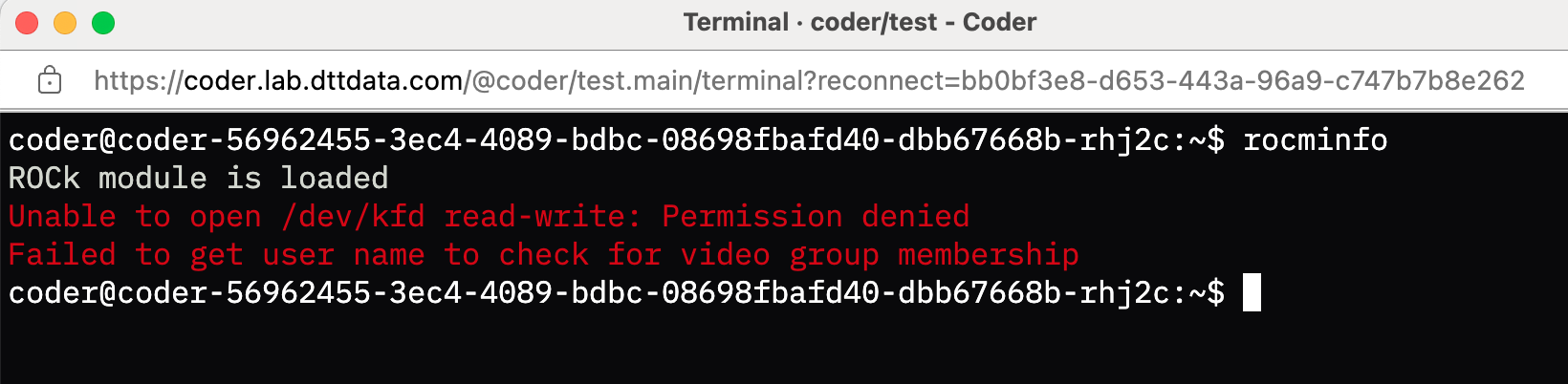Click the Unable to open text

[135, 217]
